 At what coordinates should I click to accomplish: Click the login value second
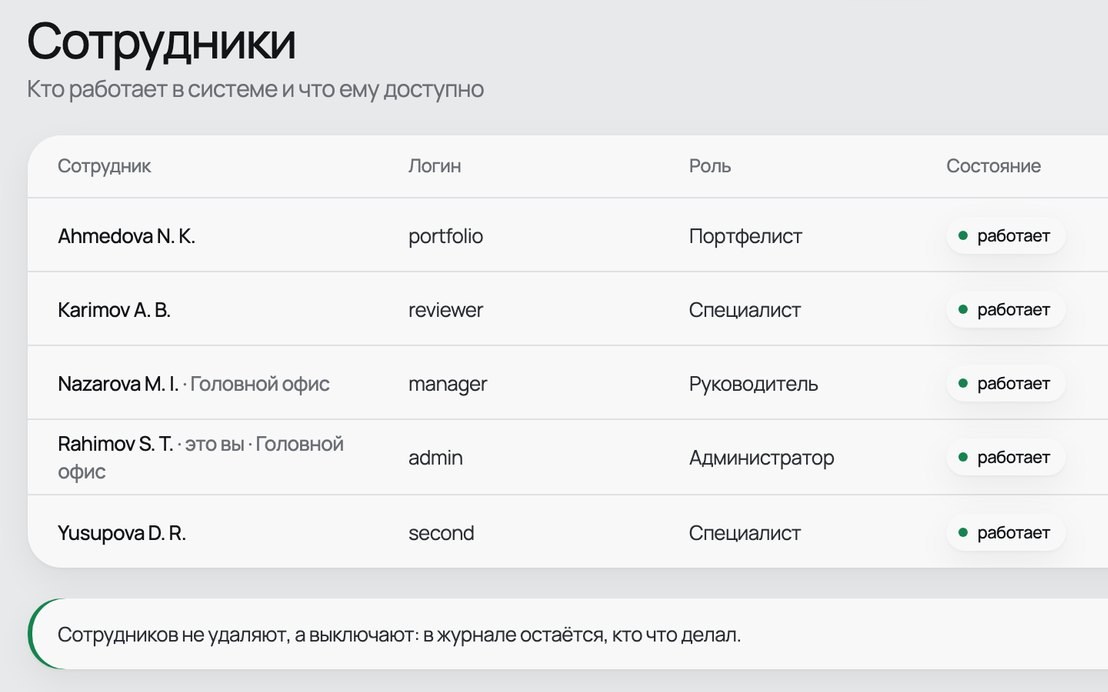[441, 533]
